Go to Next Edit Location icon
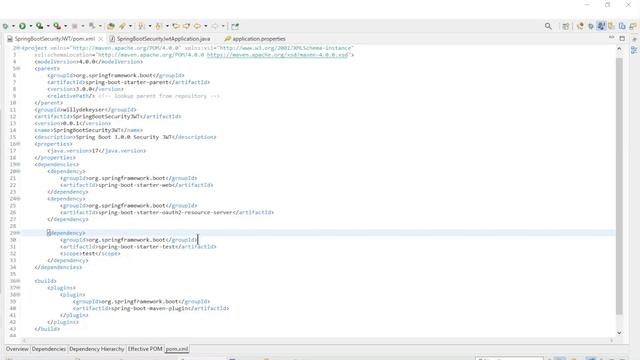This screenshot has width=640, height=360. pos(187,26)
